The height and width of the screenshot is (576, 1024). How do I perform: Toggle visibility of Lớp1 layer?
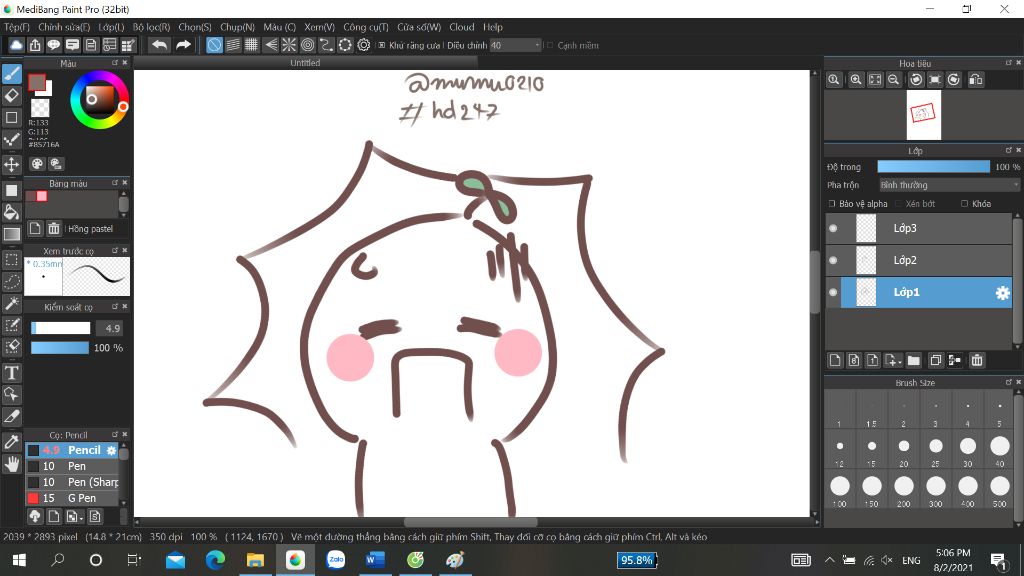click(833, 293)
